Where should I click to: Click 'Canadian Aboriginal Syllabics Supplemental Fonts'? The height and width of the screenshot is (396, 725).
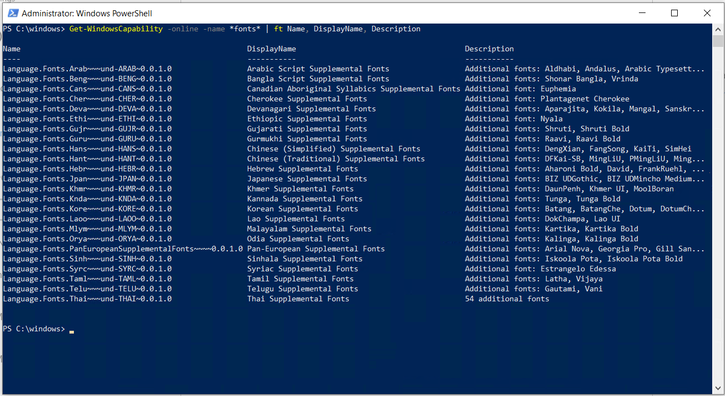354,89
